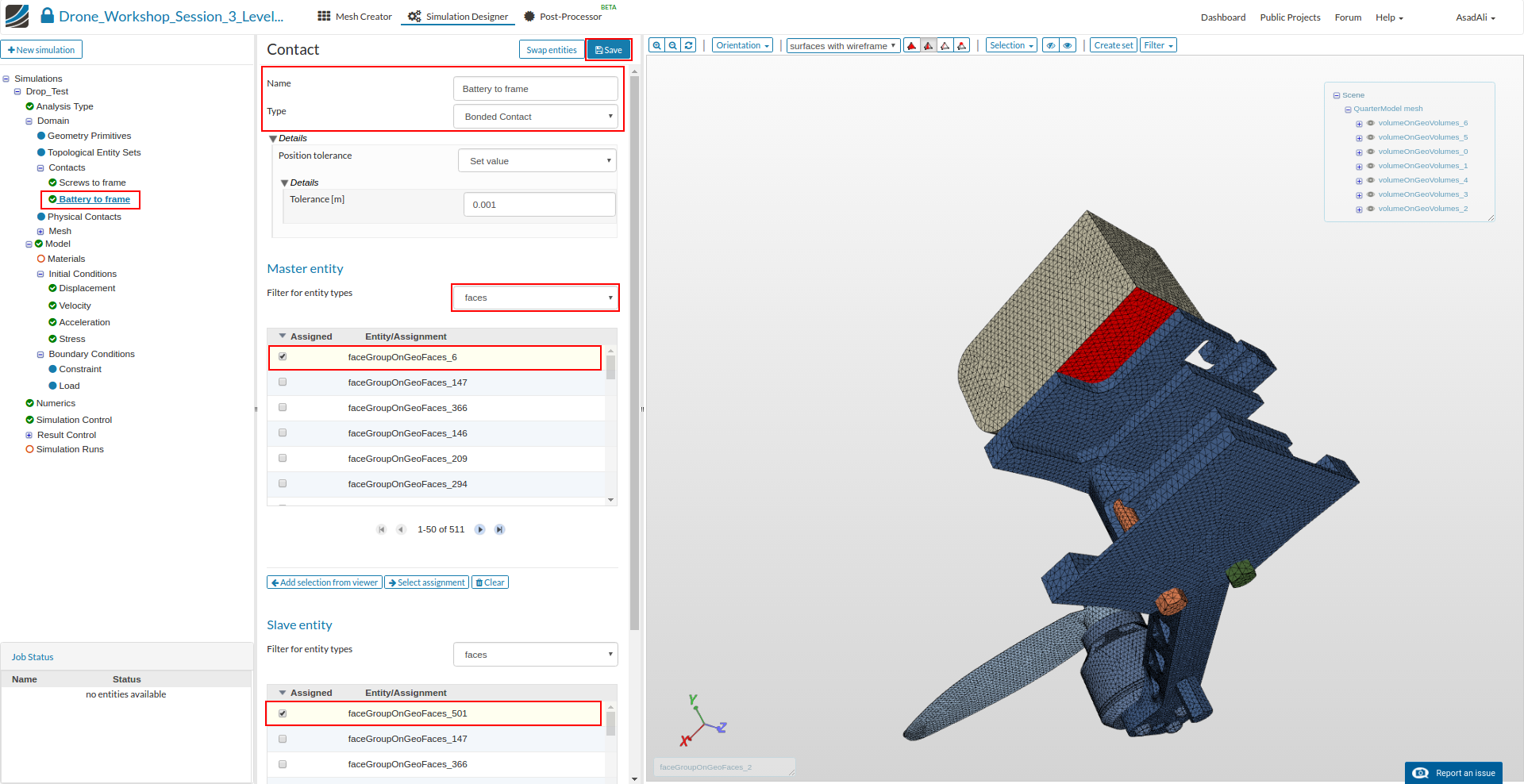The height and width of the screenshot is (784, 1524).
Task: Check master faceGroupOnGeoFaces_209 checkbox
Action: (283, 459)
